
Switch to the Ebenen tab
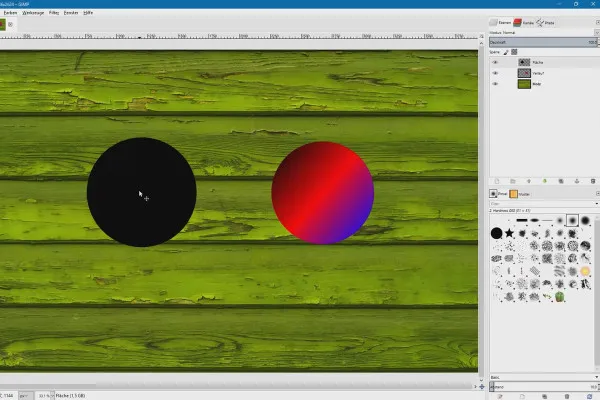point(502,21)
